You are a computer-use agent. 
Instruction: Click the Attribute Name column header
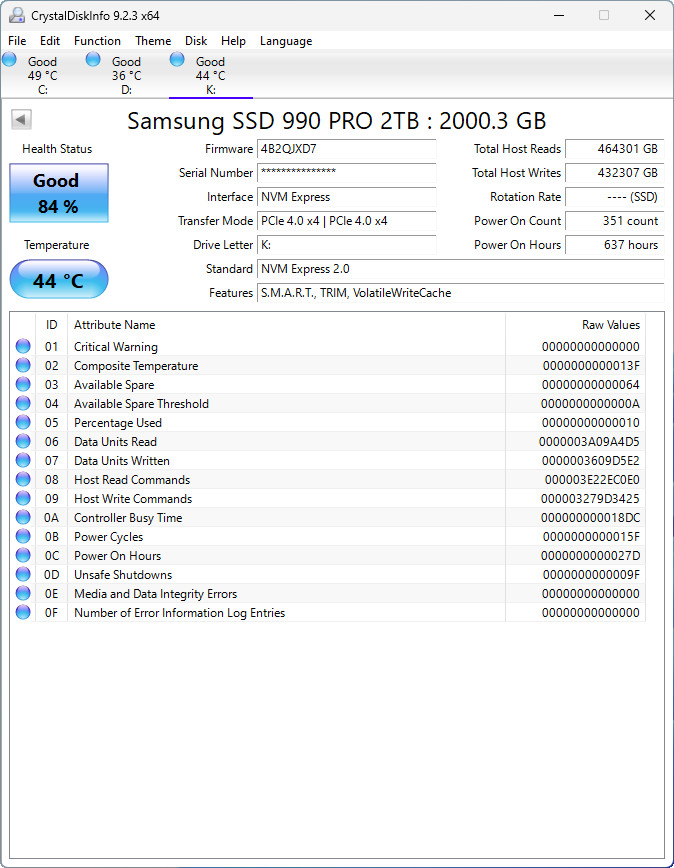coord(286,325)
